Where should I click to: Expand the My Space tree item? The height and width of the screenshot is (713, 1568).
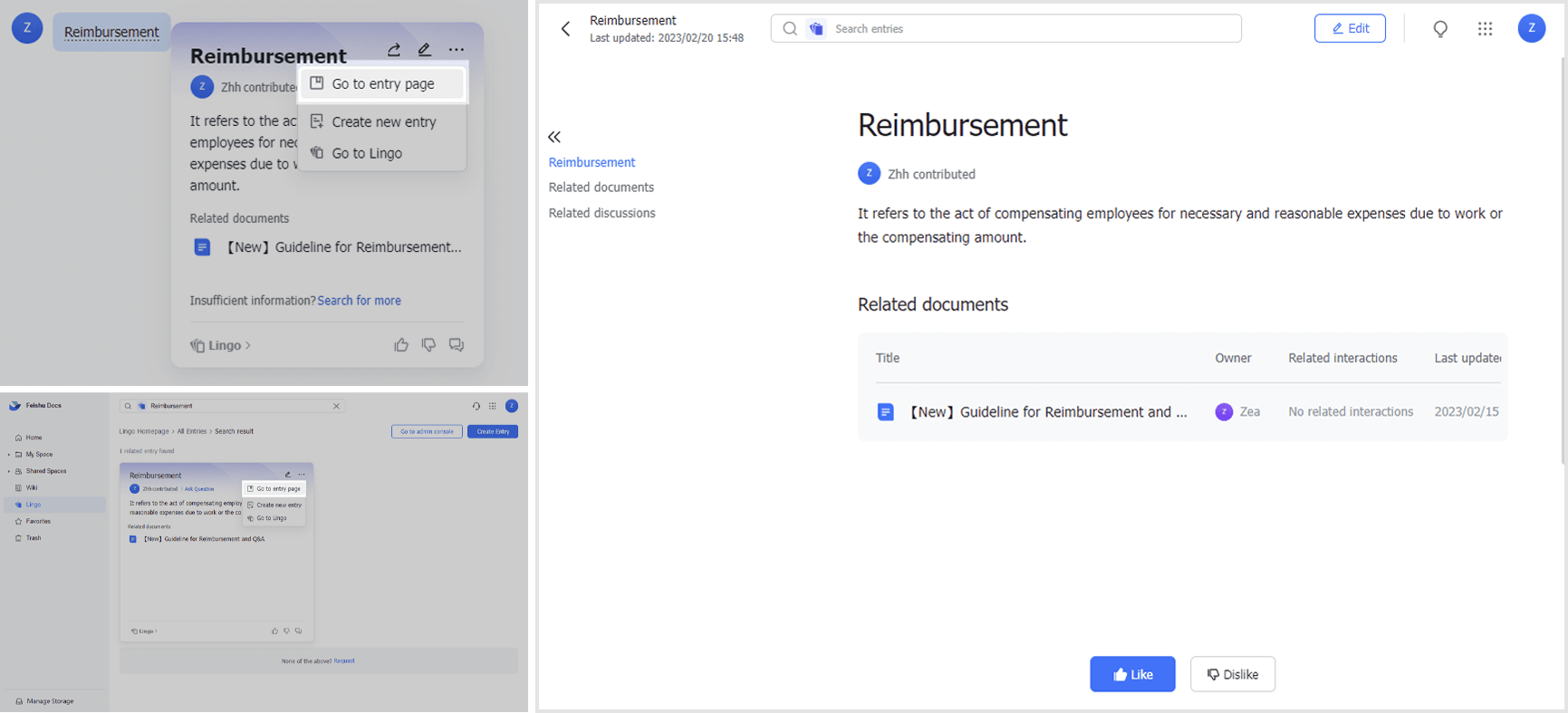click(9, 455)
